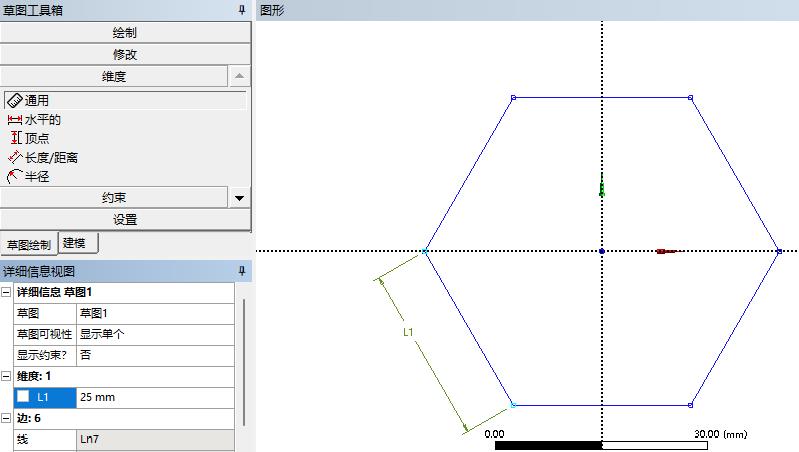
Task: Click the 草图1 sketch name cell
Action: pyautogui.click(x=155, y=313)
